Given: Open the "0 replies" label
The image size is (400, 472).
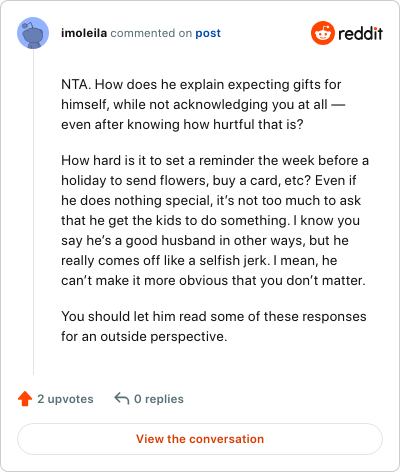Looking at the screenshot, I should (x=159, y=399).
